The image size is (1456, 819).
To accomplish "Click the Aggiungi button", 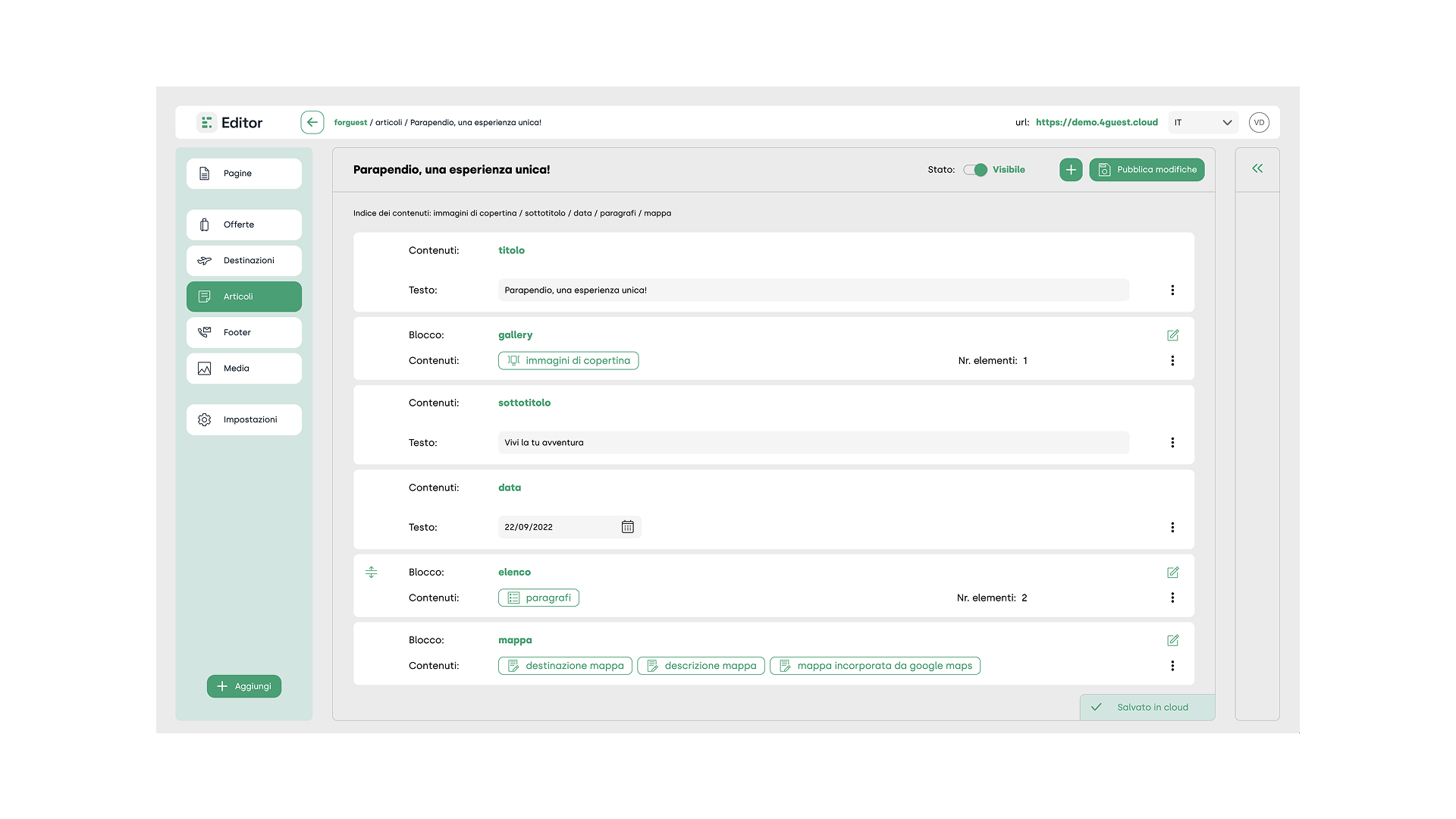I will click(x=244, y=686).
